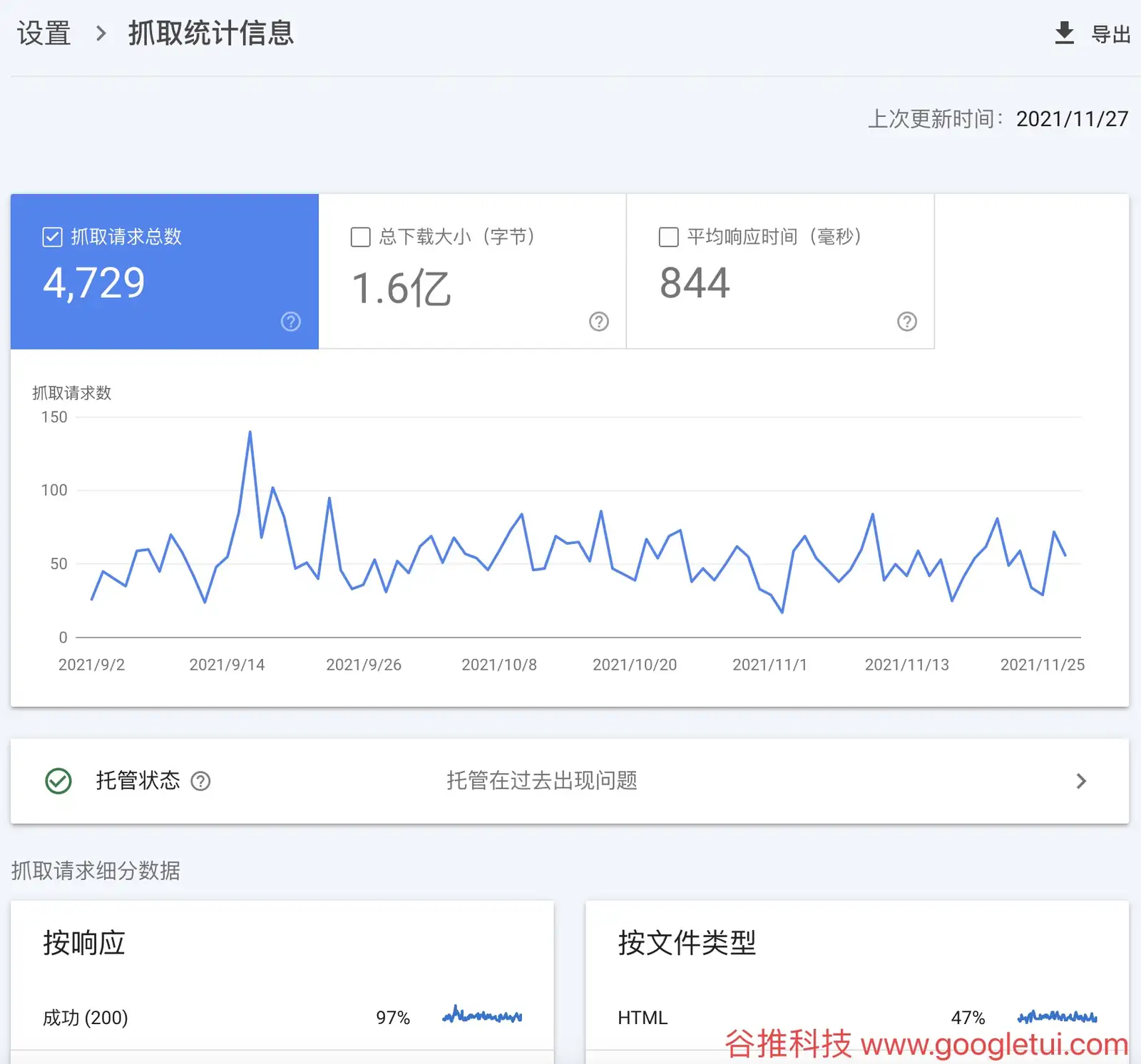The image size is (1141, 1064).
Task: Open help icon next to 托管状态
Action: pos(201,782)
